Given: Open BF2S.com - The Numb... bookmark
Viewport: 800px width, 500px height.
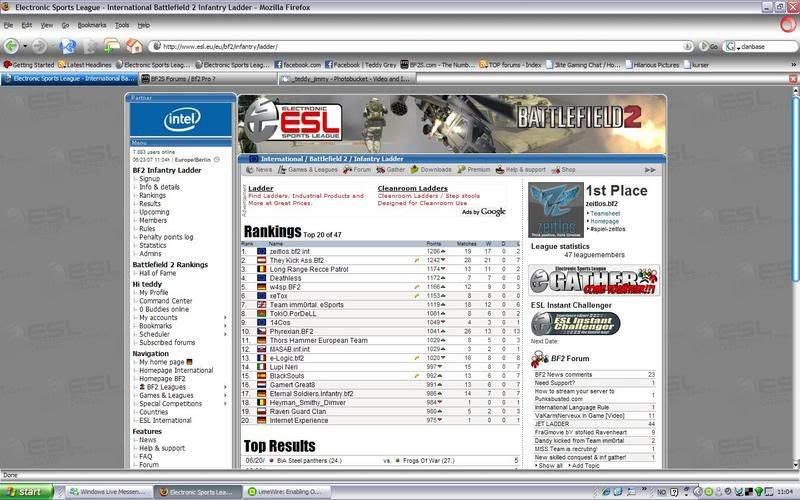Looking at the screenshot, I should [x=438, y=65].
